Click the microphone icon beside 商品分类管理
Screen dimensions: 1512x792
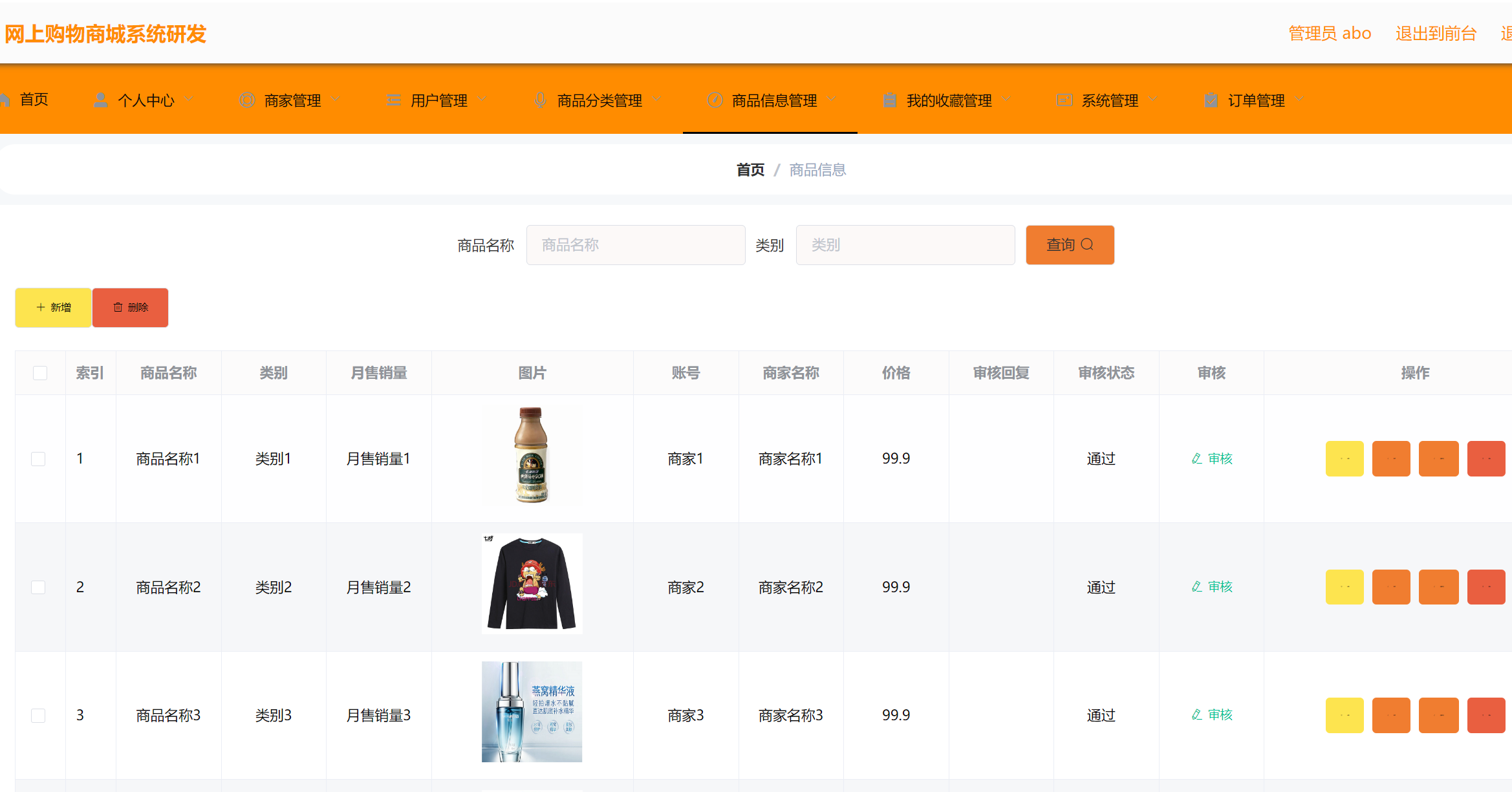click(x=539, y=100)
